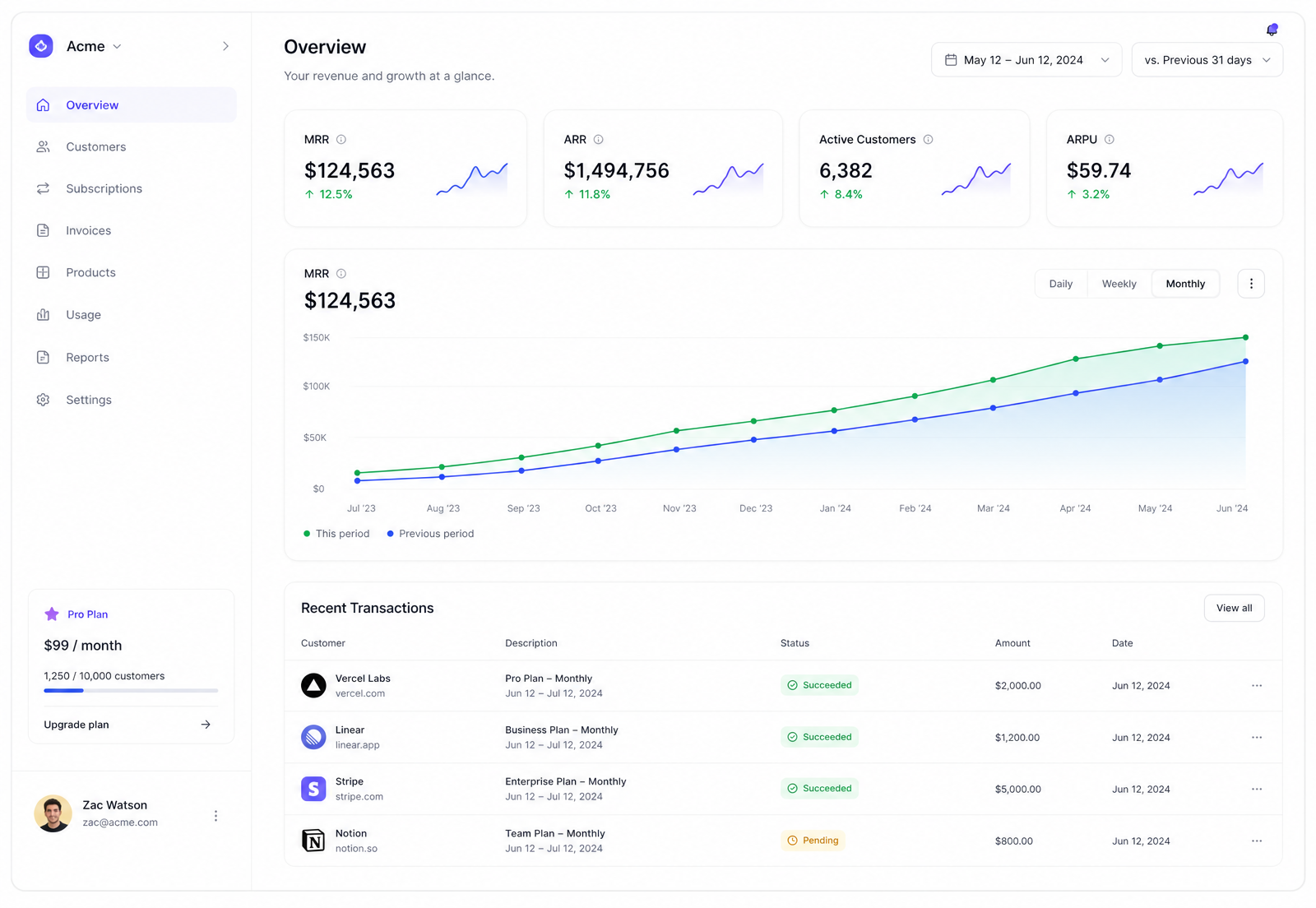Click customers usage progress bar
Screen dimensions: 1316x908
coord(131,691)
